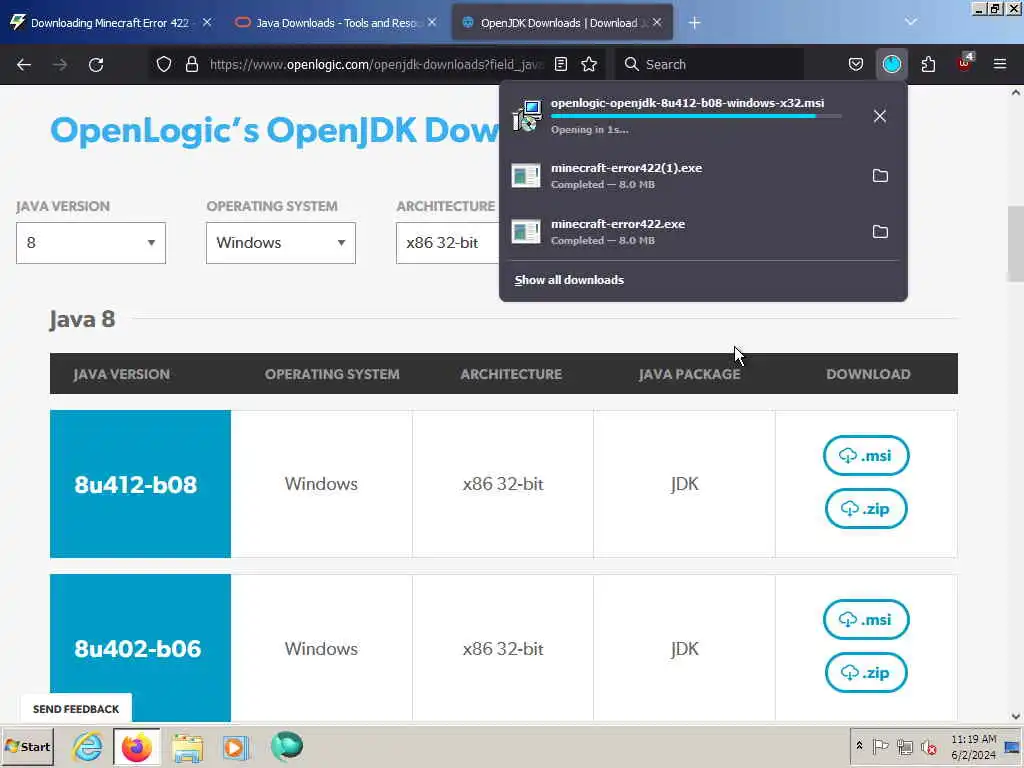Toggle reader view icon in address bar
The height and width of the screenshot is (768, 1024).
pos(560,64)
